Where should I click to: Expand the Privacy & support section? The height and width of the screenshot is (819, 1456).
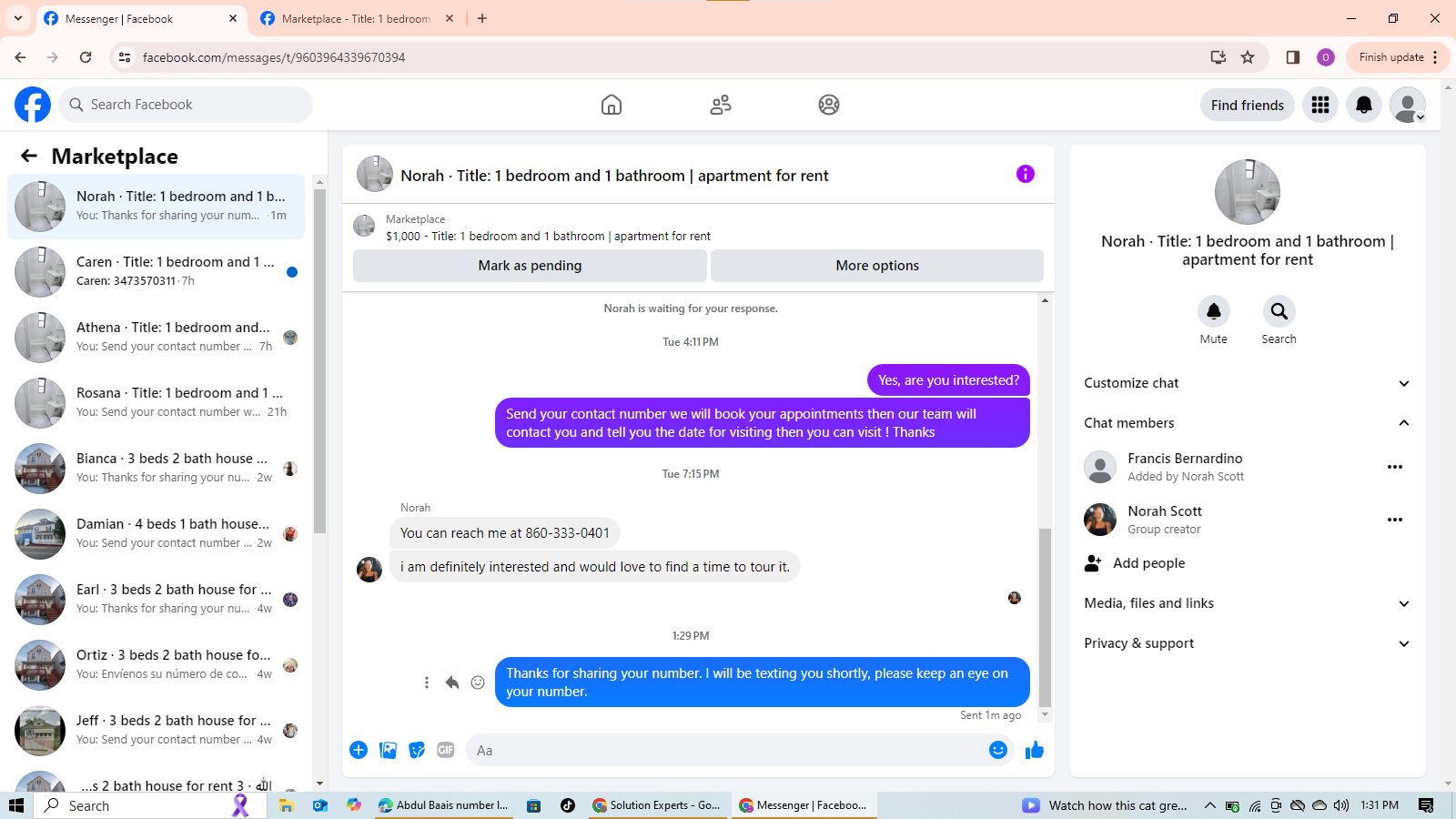click(x=1248, y=643)
